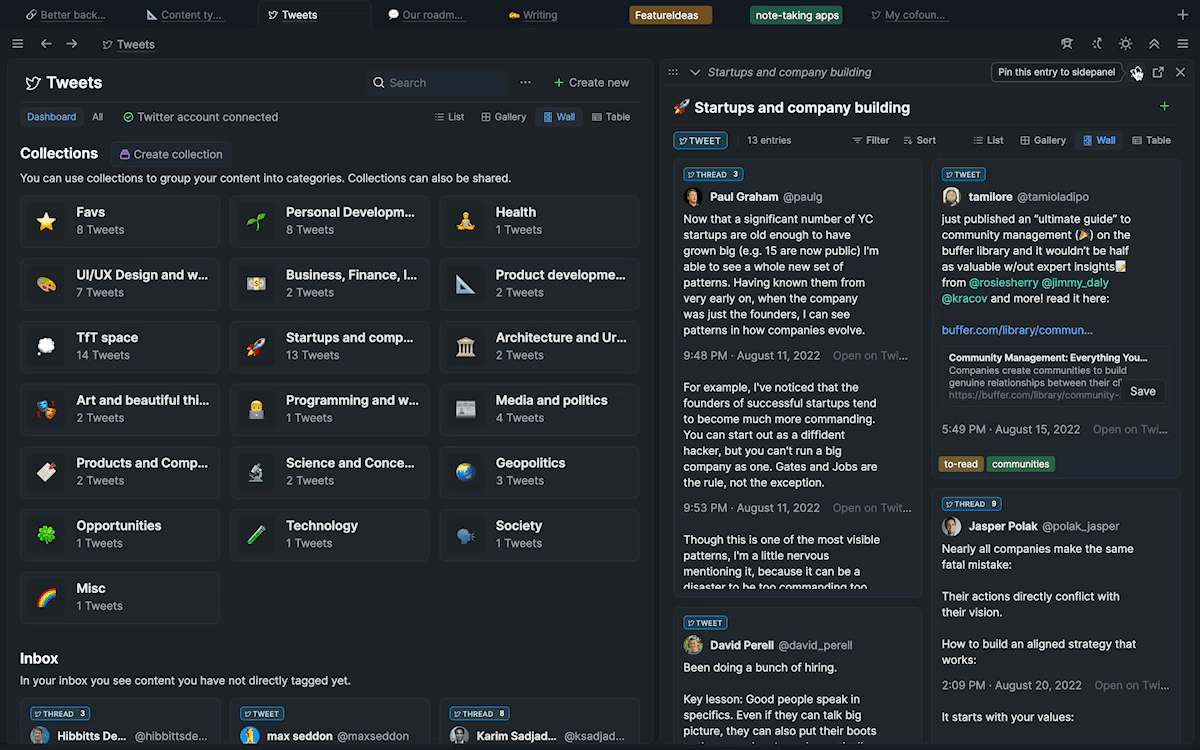Click the FeatureIdeas colored tag tab
1200x750 pixels.
670,15
